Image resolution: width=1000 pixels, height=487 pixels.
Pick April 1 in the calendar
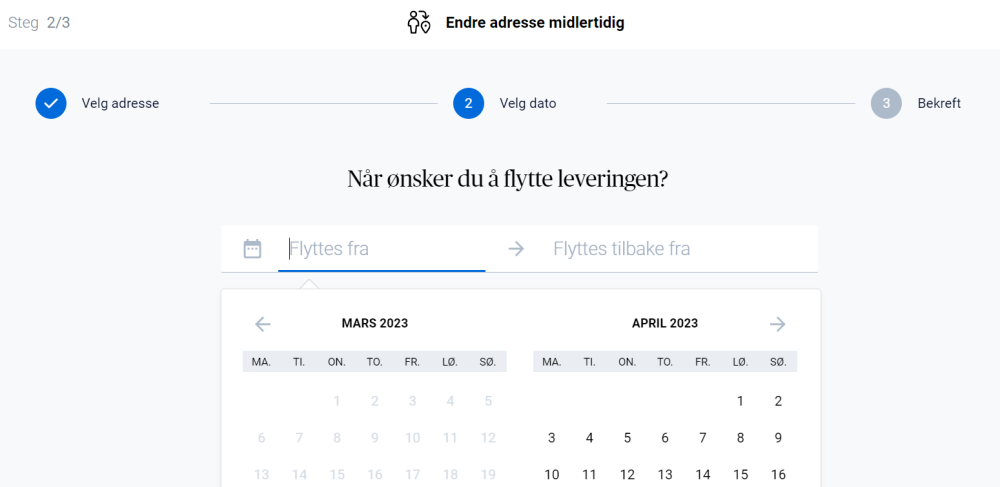740,401
